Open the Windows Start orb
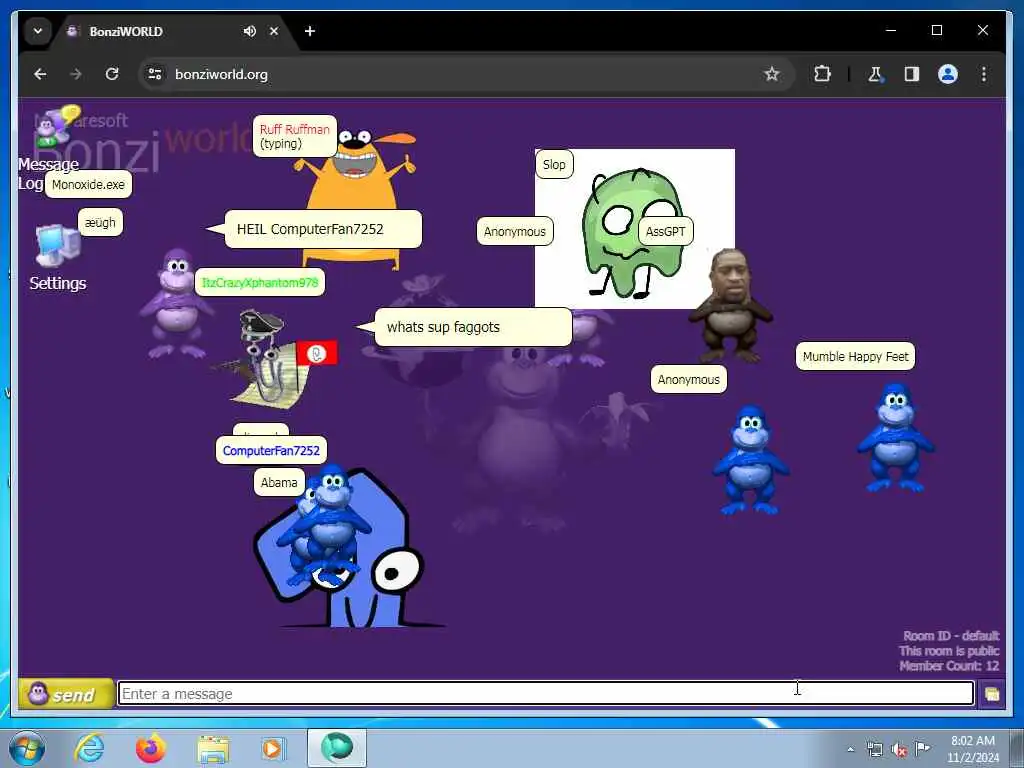The width and height of the screenshot is (1024, 768). (x=27, y=748)
